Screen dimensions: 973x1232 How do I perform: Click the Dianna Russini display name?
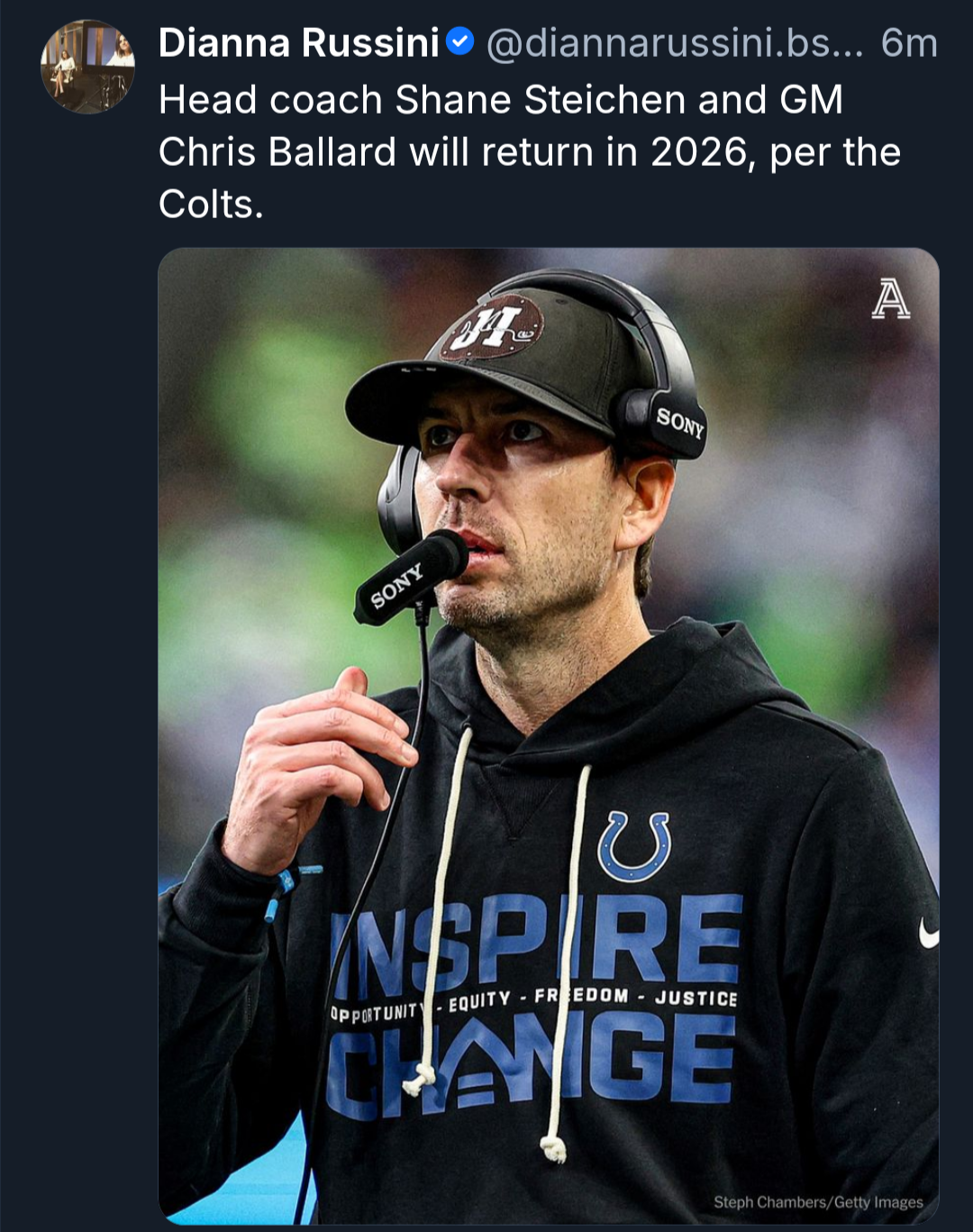pos(299,42)
